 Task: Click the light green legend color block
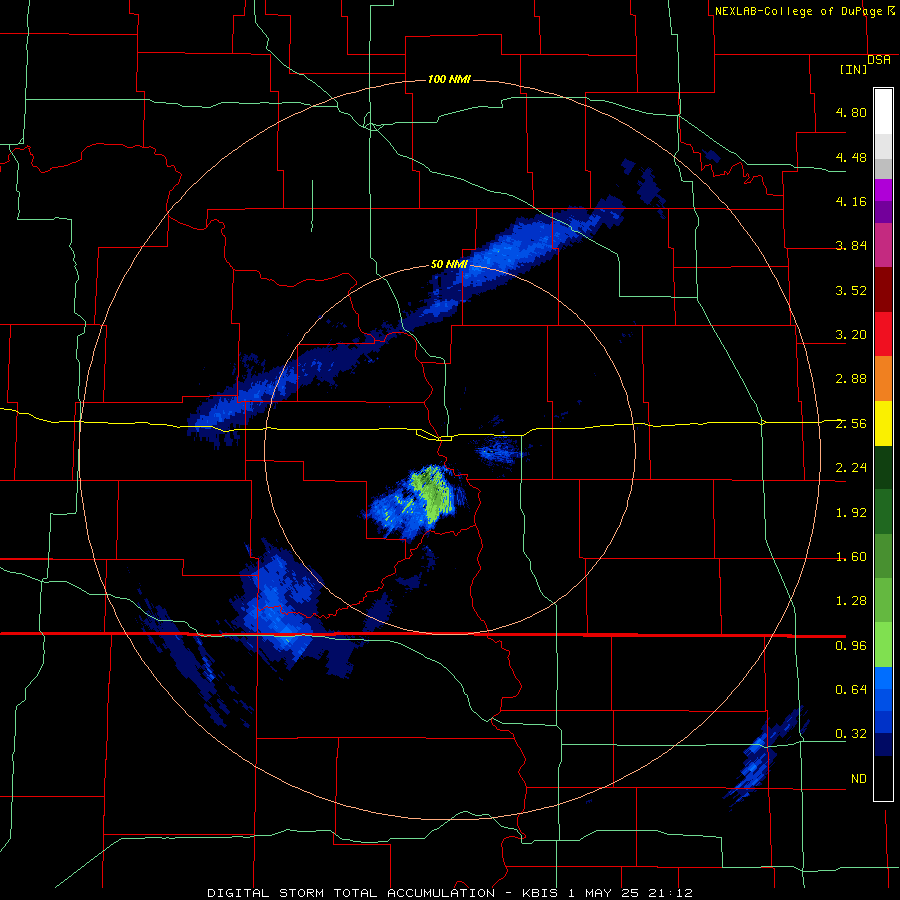[x=883, y=645]
